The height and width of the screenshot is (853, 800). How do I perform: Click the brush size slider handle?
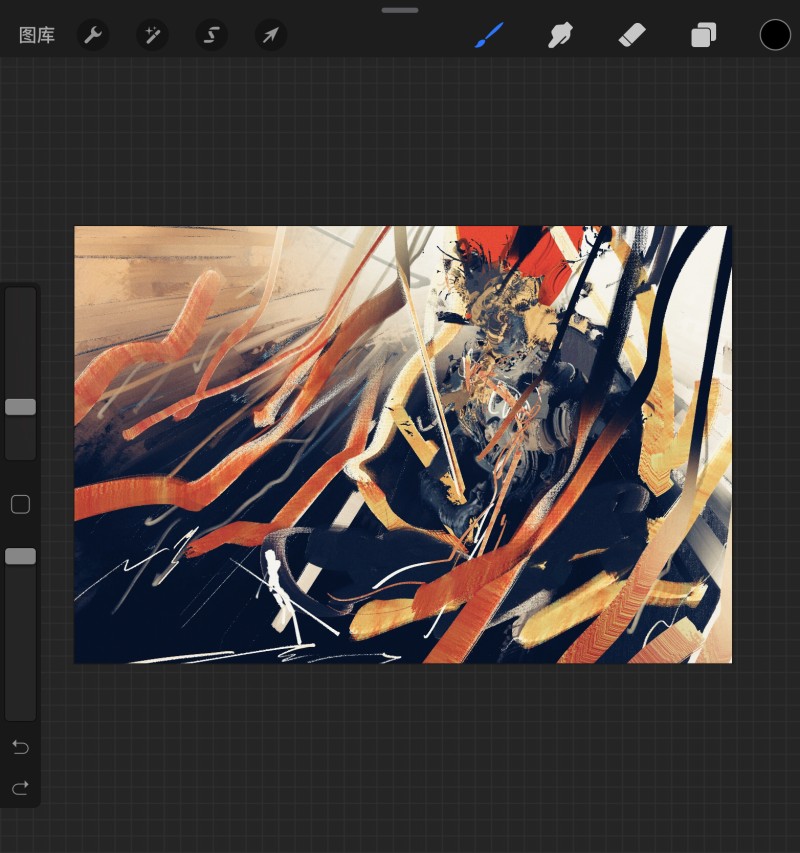coord(21,407)
